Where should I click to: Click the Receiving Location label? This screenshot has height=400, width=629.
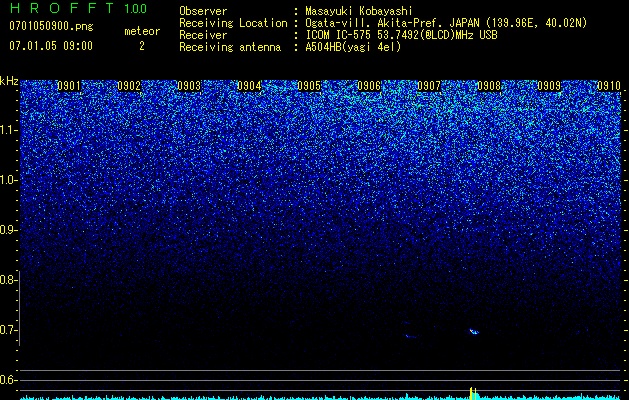pyautogui.click(x=233, y=23)
